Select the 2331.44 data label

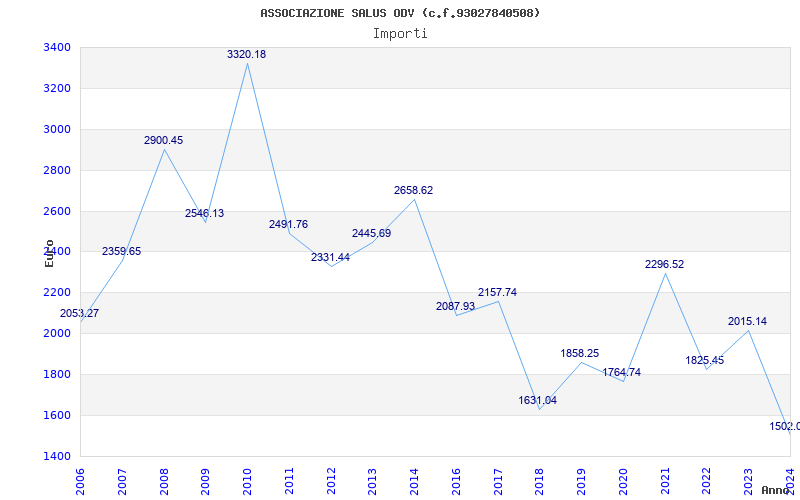[x=331, y=257]
